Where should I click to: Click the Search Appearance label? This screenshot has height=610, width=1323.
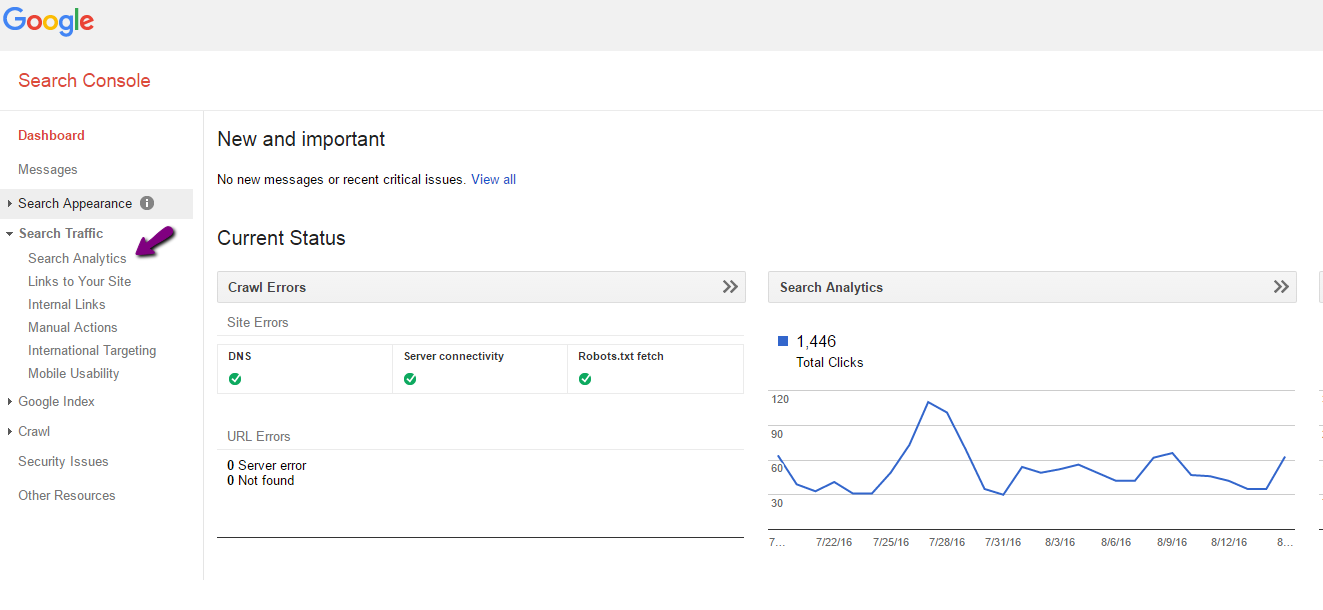75,203
